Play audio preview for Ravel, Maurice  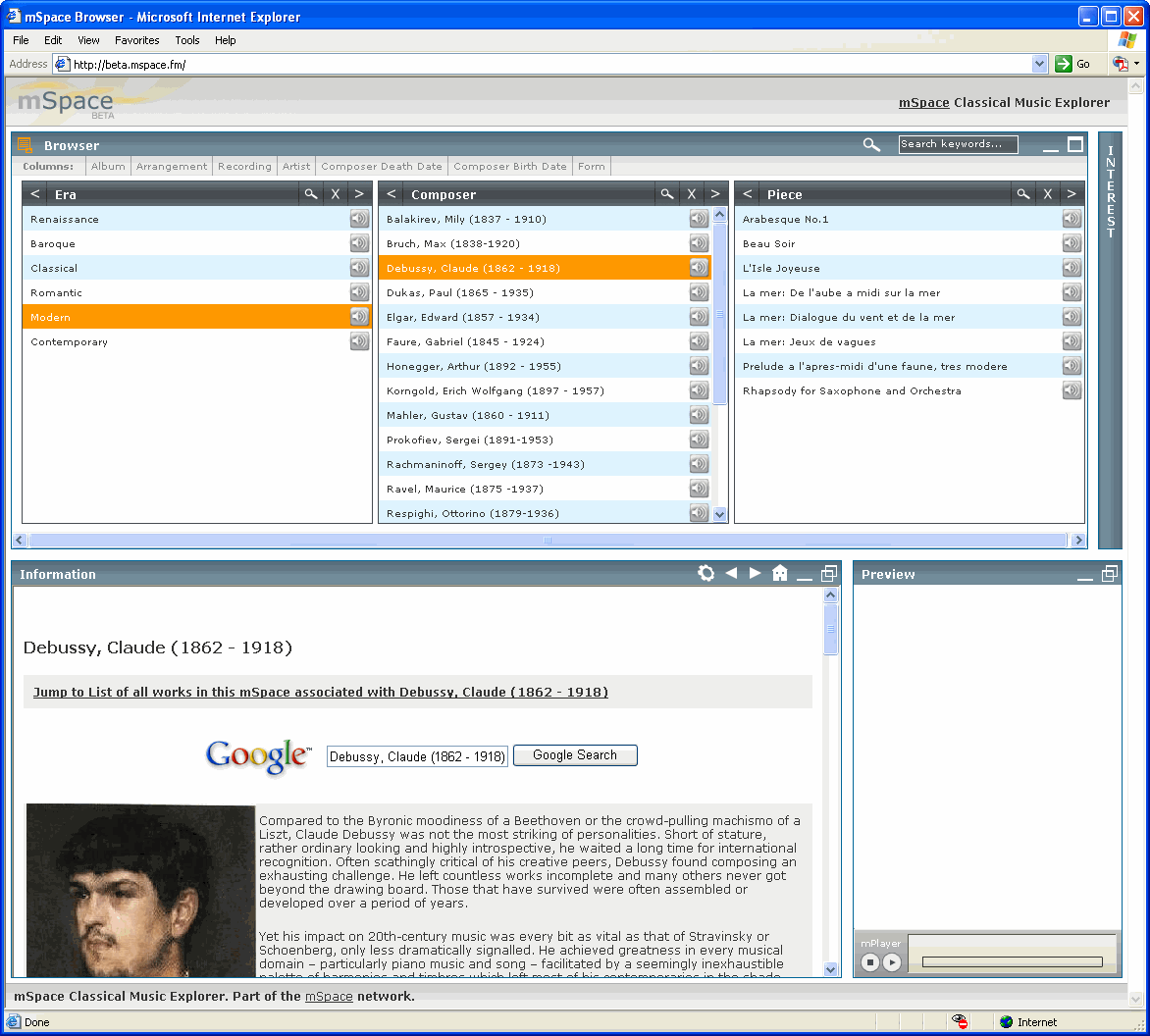coord(699,489)
